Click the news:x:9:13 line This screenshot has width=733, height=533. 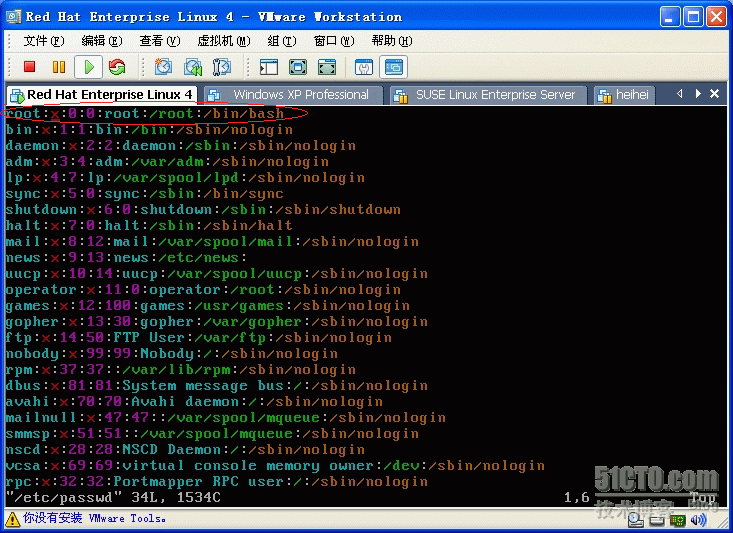(126, 258)
